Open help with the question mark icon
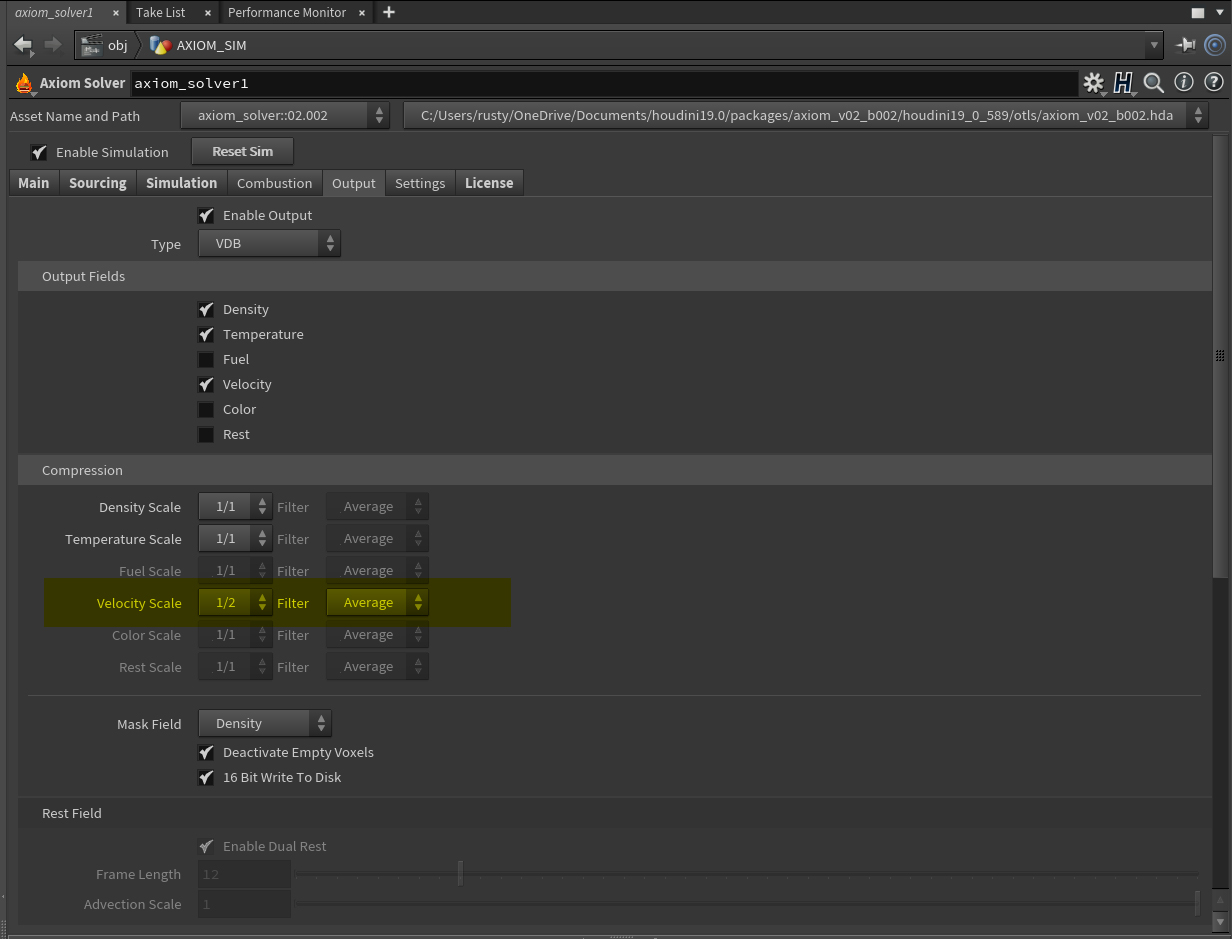The width and height of the screenshot is (1232, 939). 1213,83
